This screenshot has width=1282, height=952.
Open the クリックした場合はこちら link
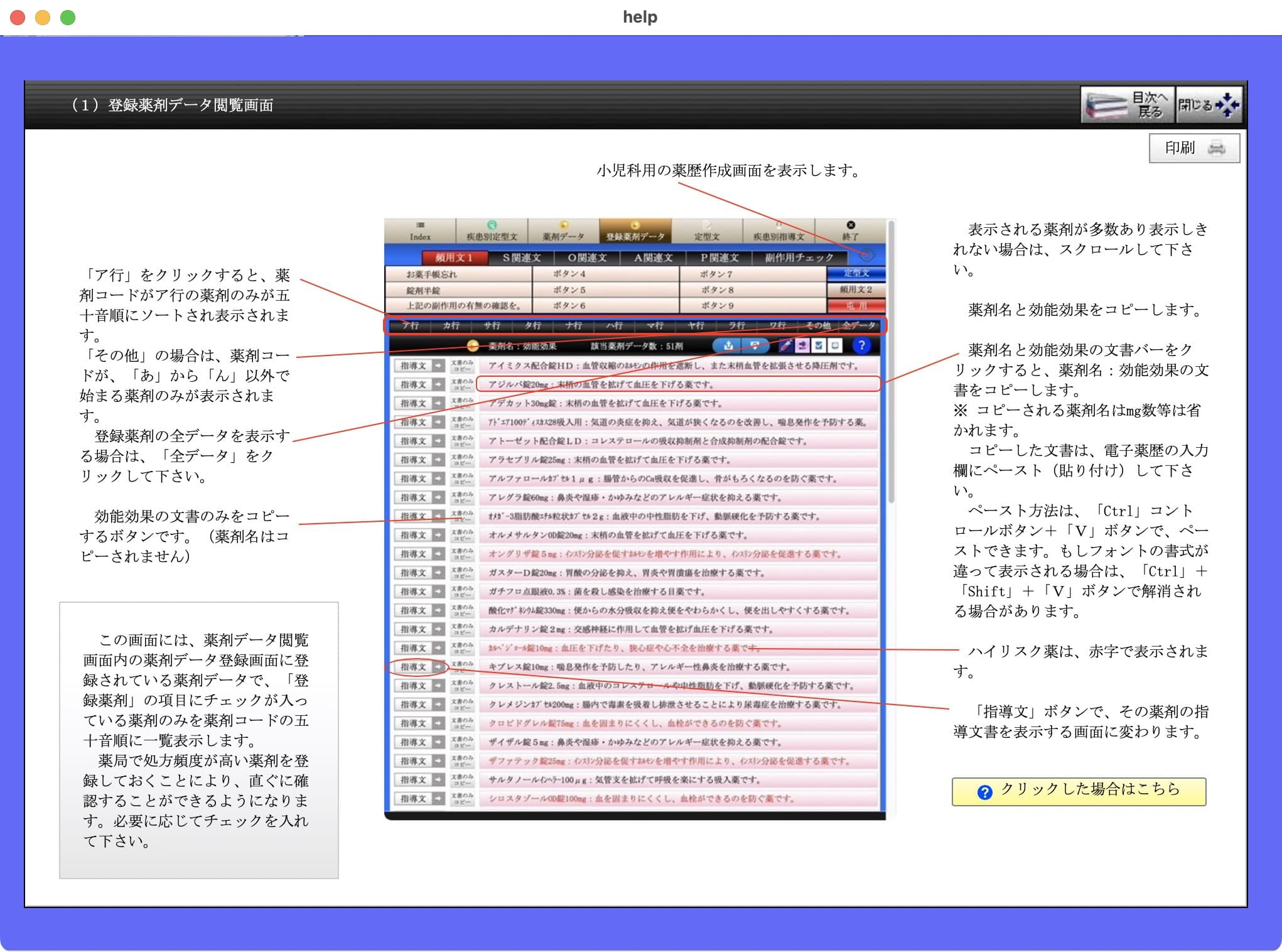tap(1078, 791)
